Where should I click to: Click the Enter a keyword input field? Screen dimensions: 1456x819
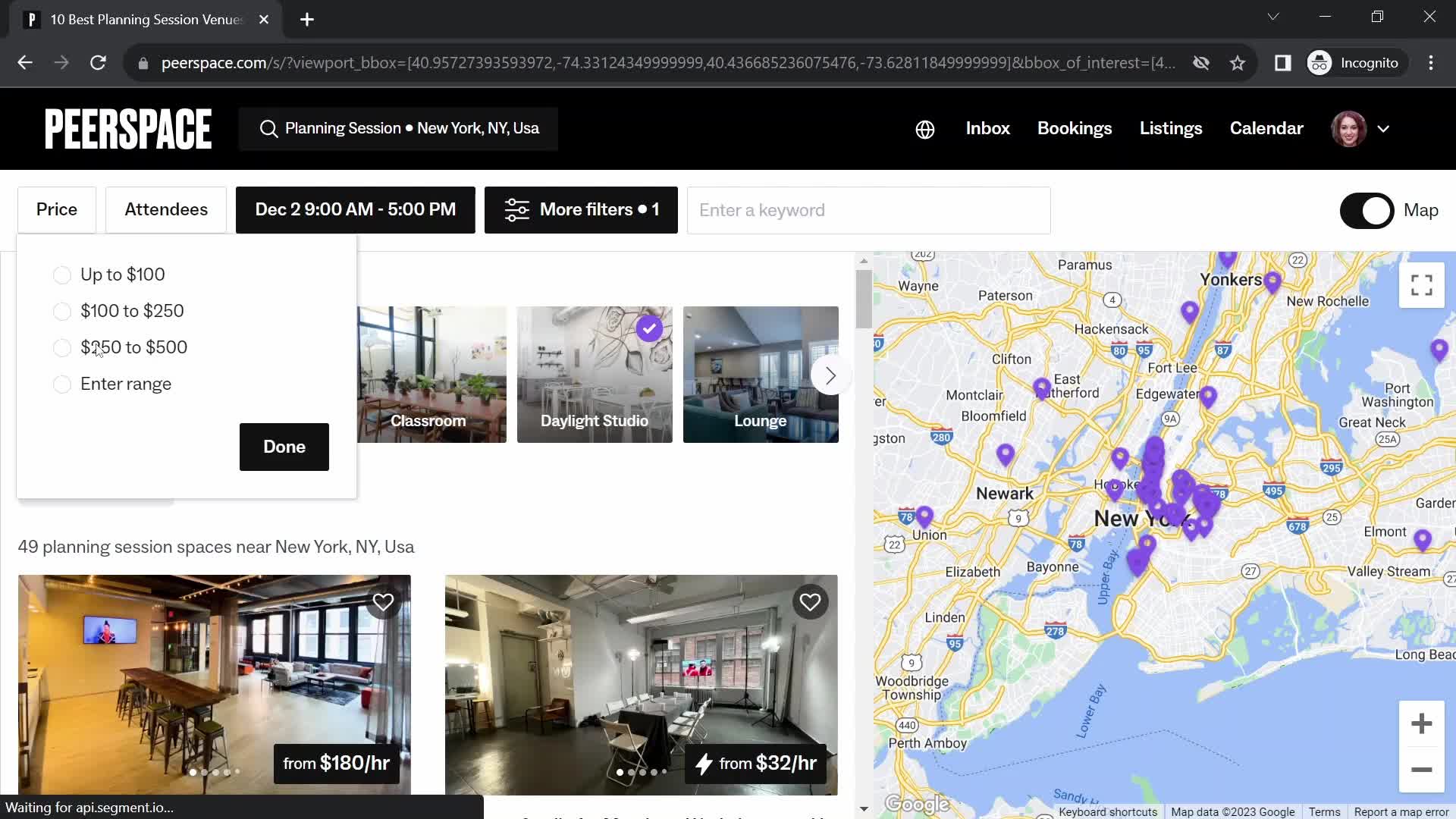[x=868, y=210]
